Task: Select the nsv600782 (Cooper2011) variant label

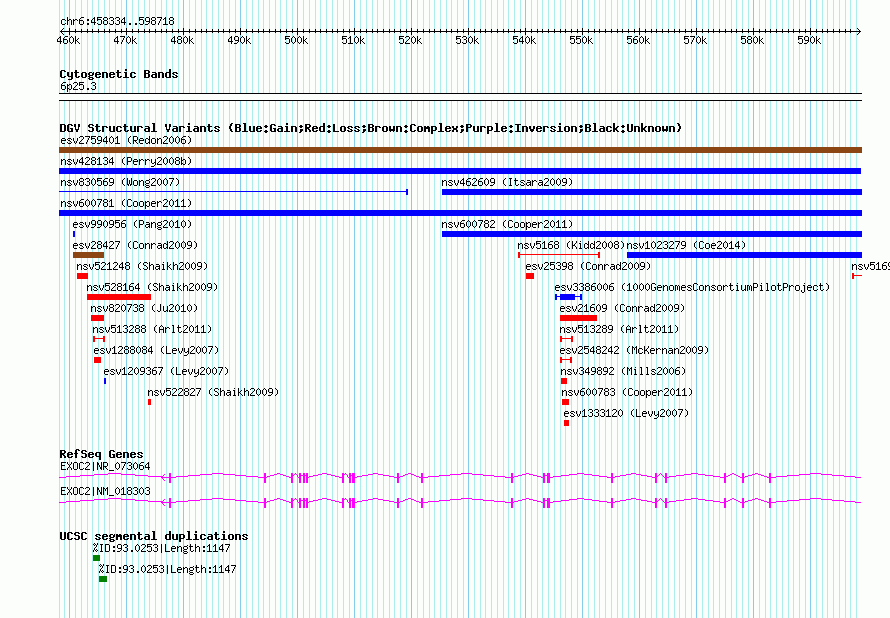Action: point(507,224)
